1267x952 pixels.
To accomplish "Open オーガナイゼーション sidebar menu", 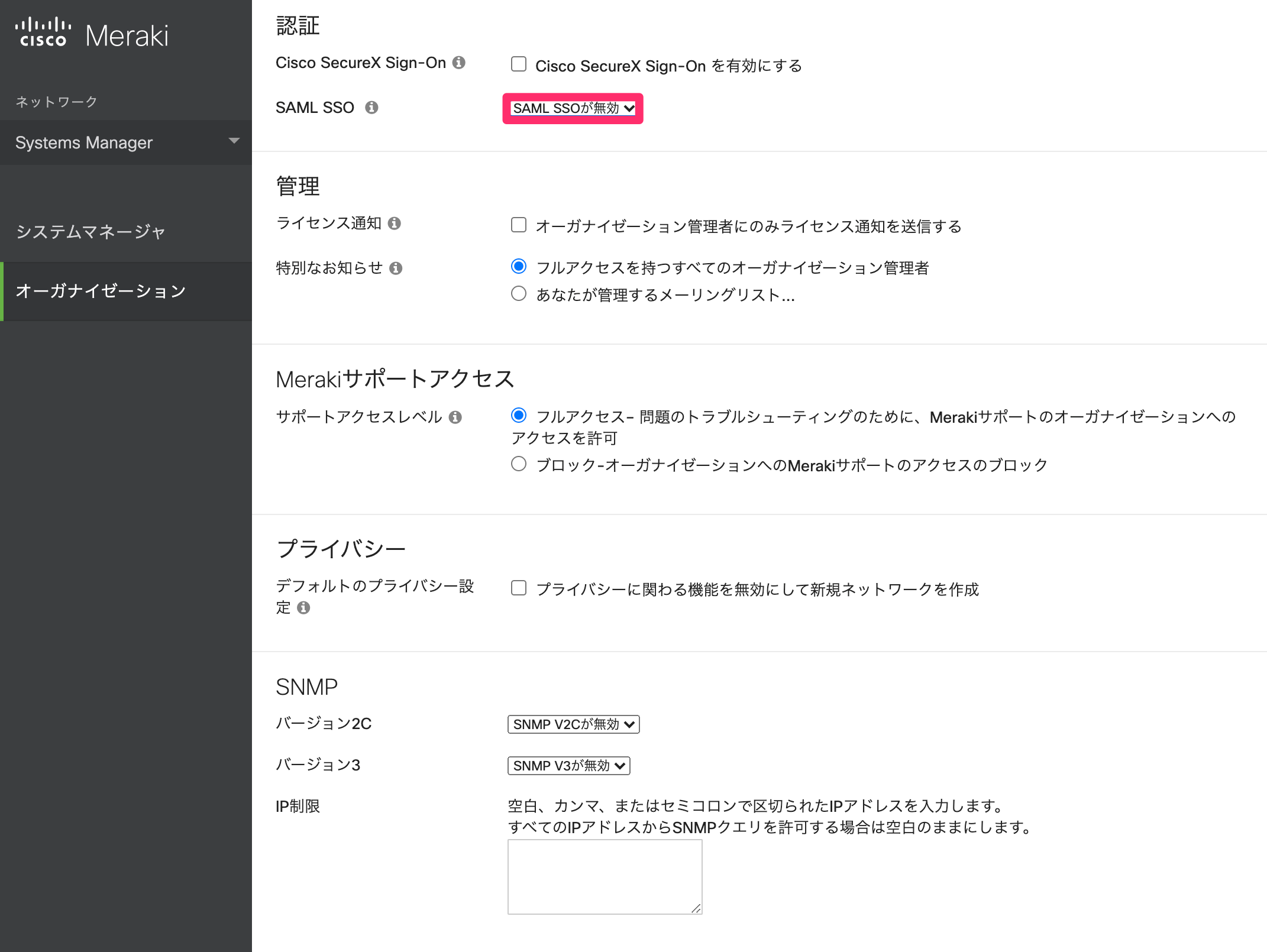I will (x=126, y=292).
